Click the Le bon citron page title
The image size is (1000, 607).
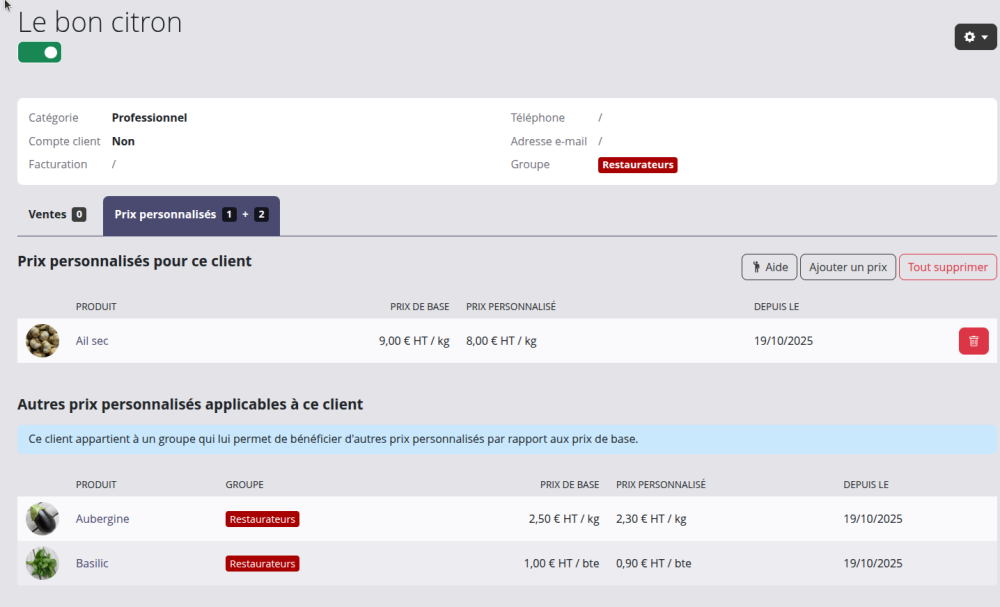(x=100, y=22)
